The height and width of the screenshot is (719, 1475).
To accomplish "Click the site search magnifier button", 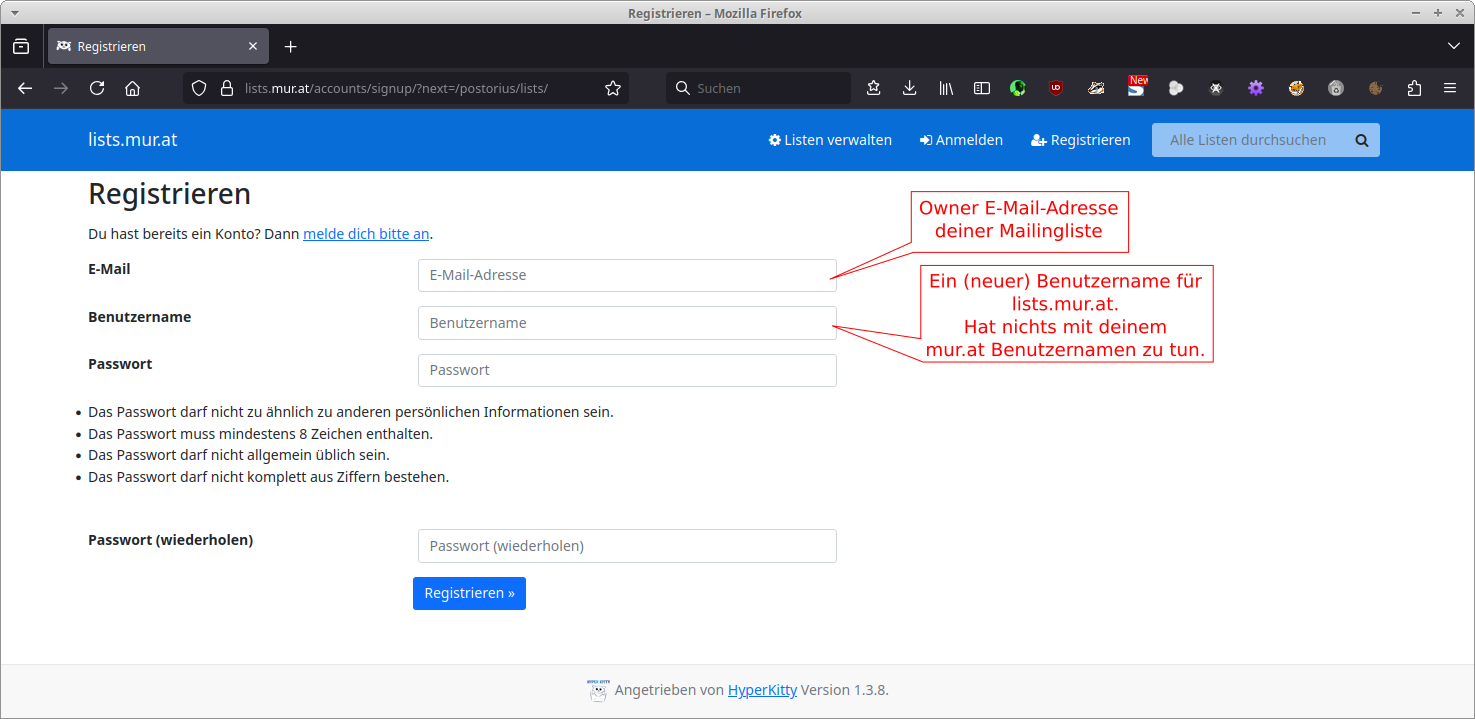I will 1361,140.
